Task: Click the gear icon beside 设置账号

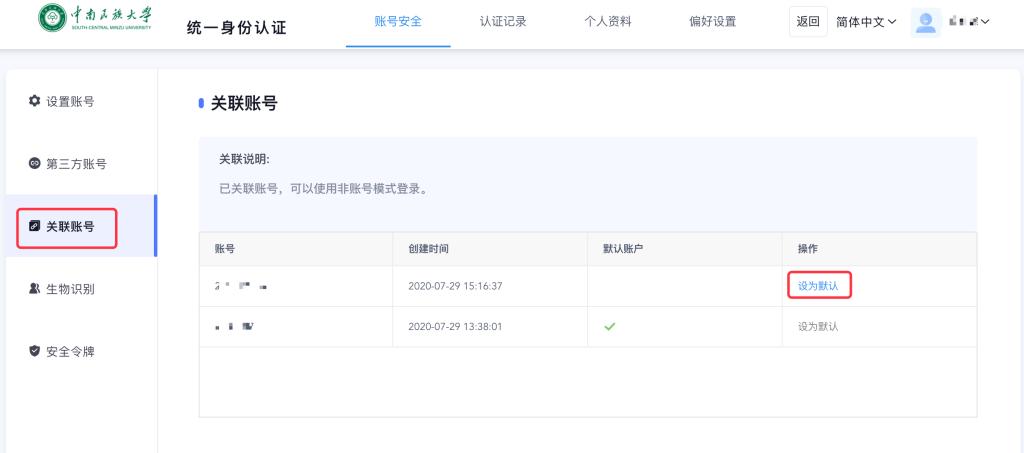Action: click(x=34, y=101)
